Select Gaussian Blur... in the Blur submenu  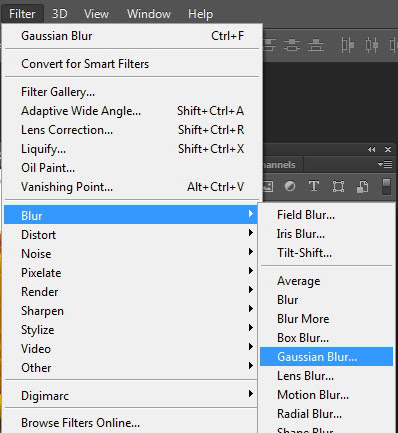click(x=326, y=357)
